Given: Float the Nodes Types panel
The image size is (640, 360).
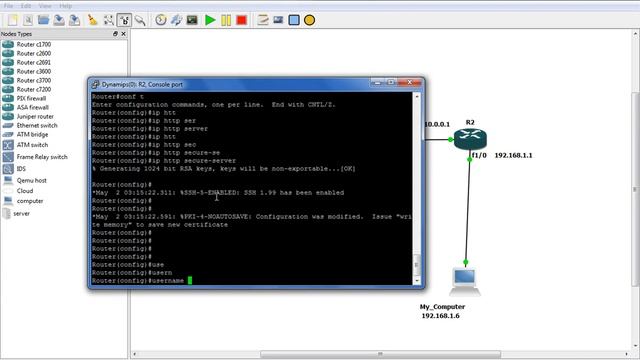Looking at the screenshot, I should (116, 34).
